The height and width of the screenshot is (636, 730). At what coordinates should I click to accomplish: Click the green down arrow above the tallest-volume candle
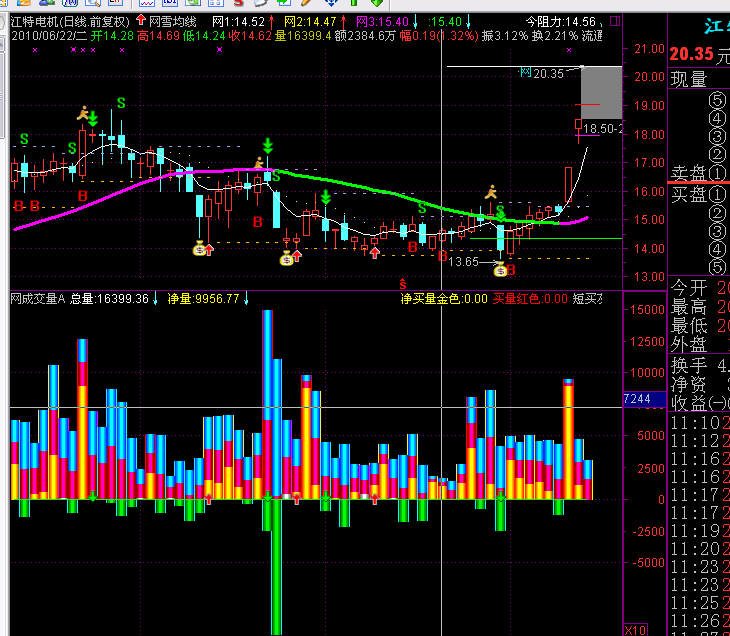click(x=268, y=145)
